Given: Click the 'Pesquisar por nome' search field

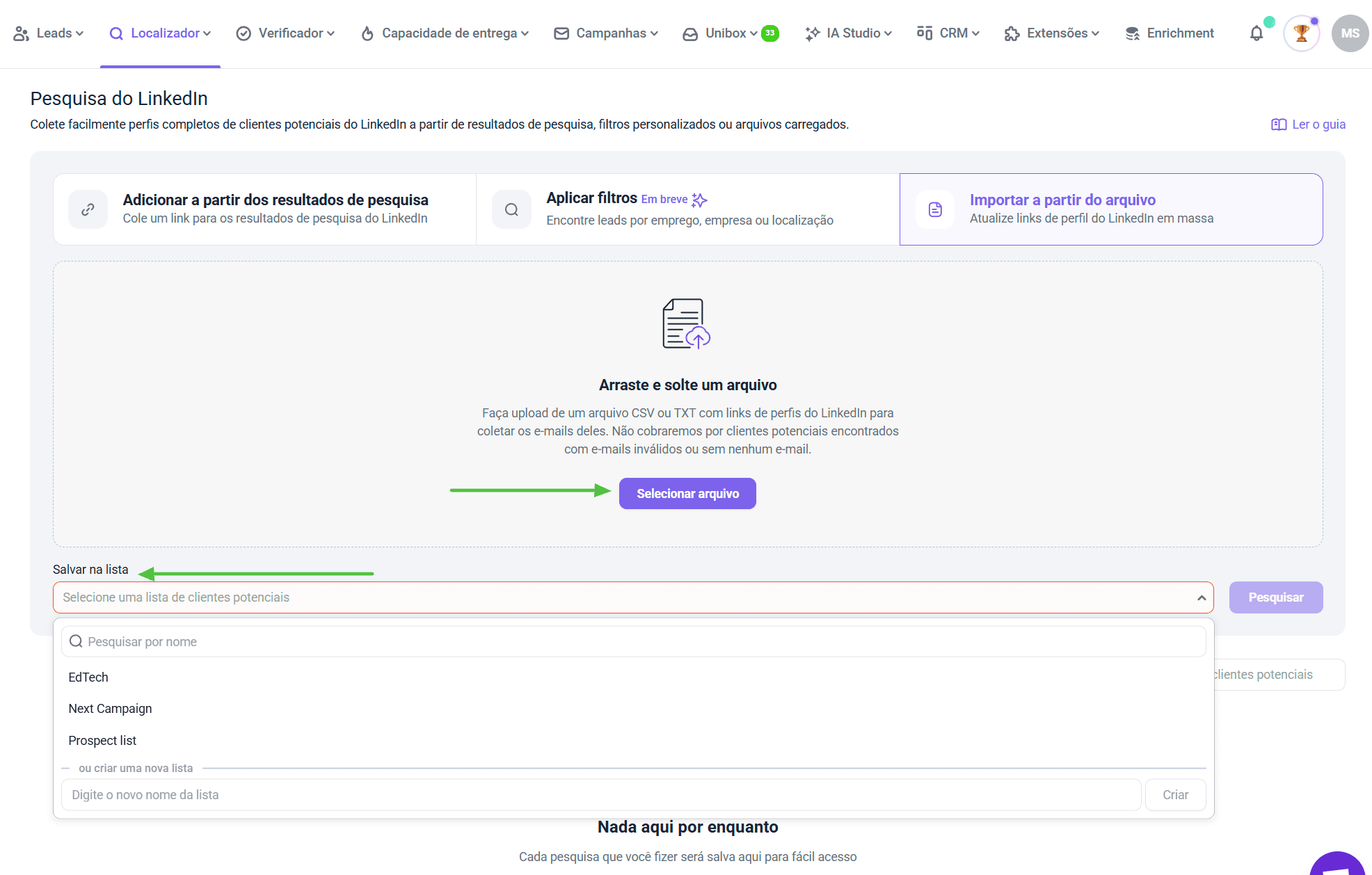Looking at the screenshot, I should pos(633,642).
